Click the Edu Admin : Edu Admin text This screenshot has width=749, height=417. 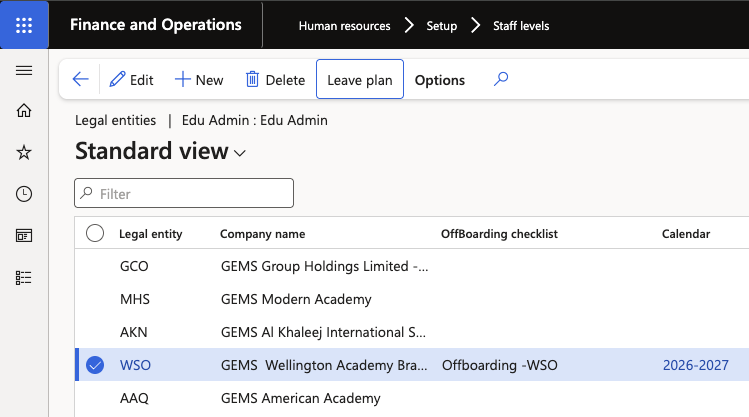(x=255, y=120)
